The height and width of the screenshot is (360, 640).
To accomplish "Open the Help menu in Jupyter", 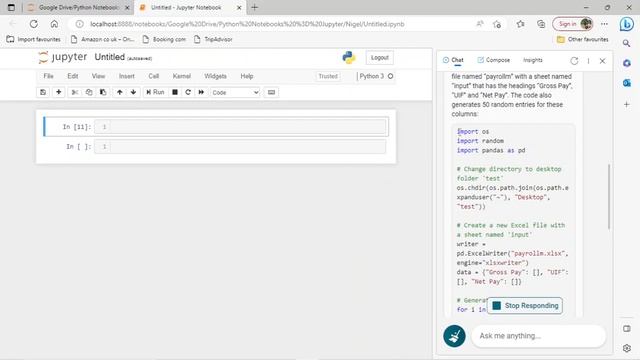I will 247,76.
